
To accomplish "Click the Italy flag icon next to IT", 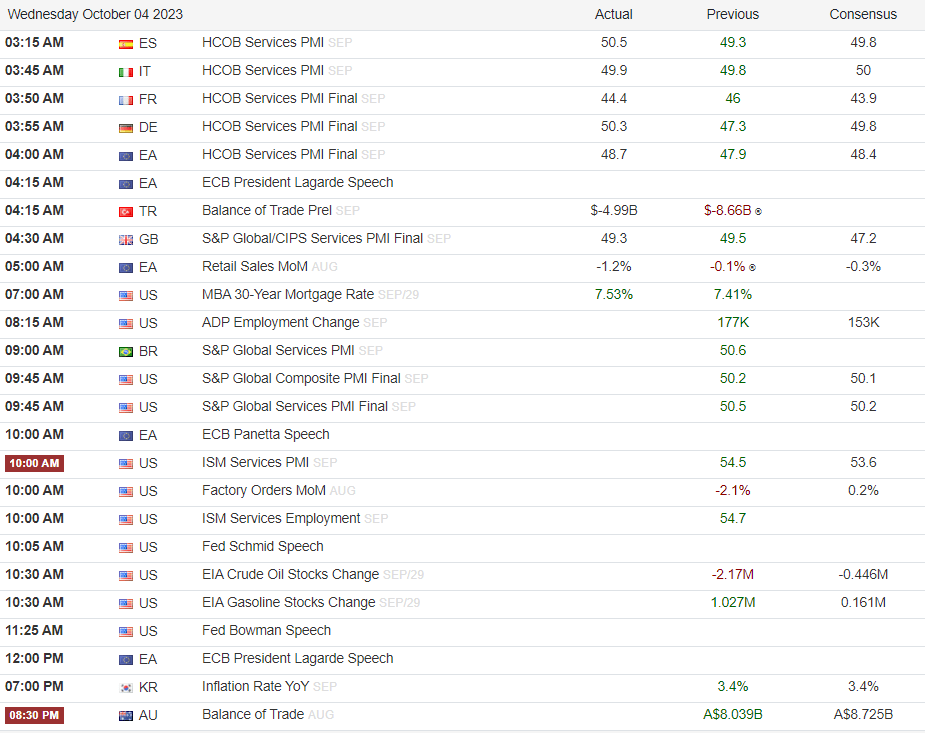I will point(126,72).
